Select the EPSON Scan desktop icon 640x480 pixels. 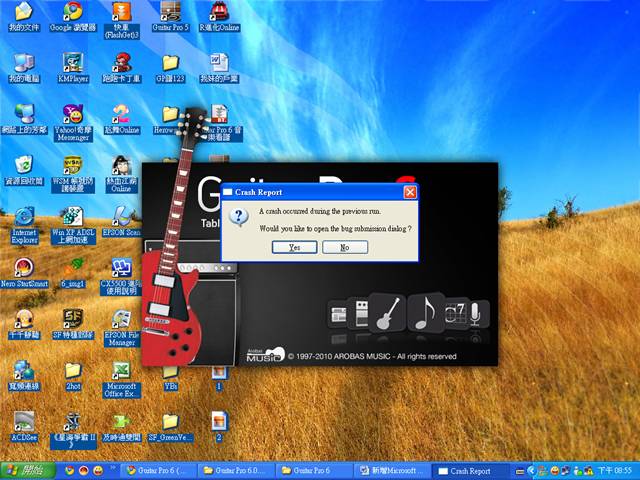point(122,221)
